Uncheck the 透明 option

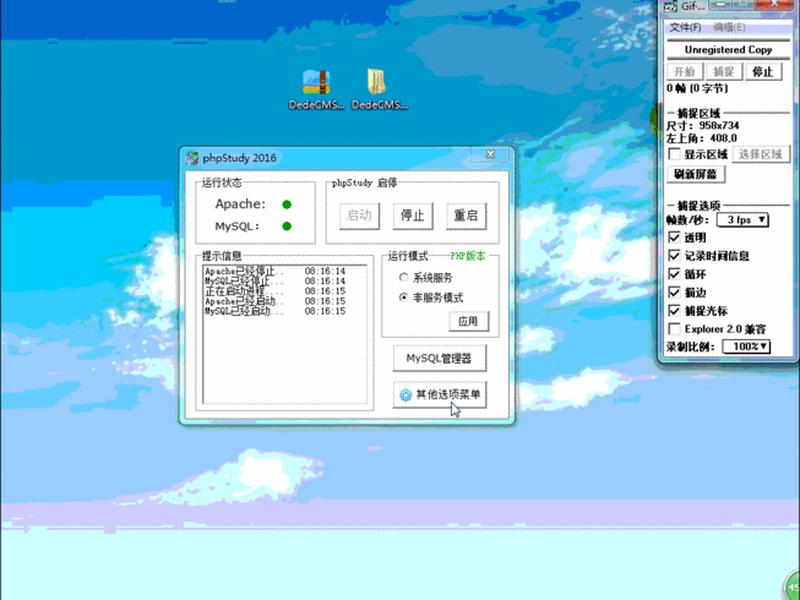(x=674, y=237)
